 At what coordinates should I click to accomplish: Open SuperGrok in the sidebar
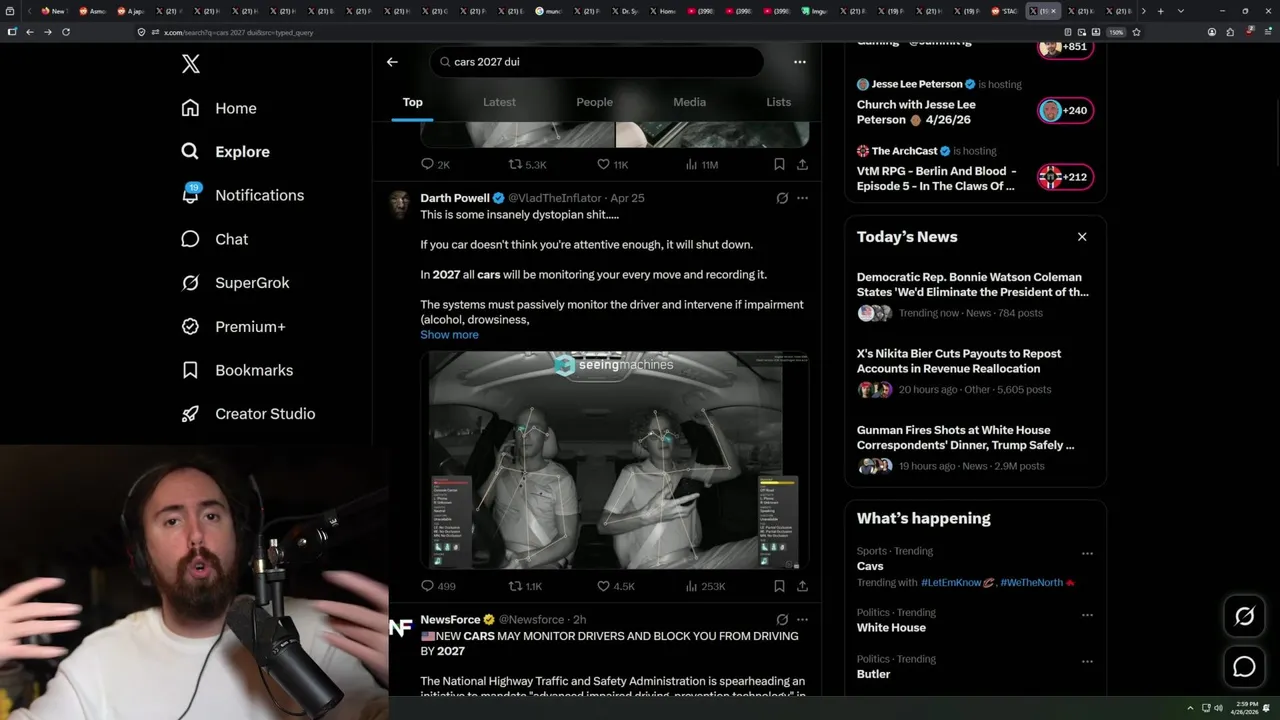coord(235,283)
